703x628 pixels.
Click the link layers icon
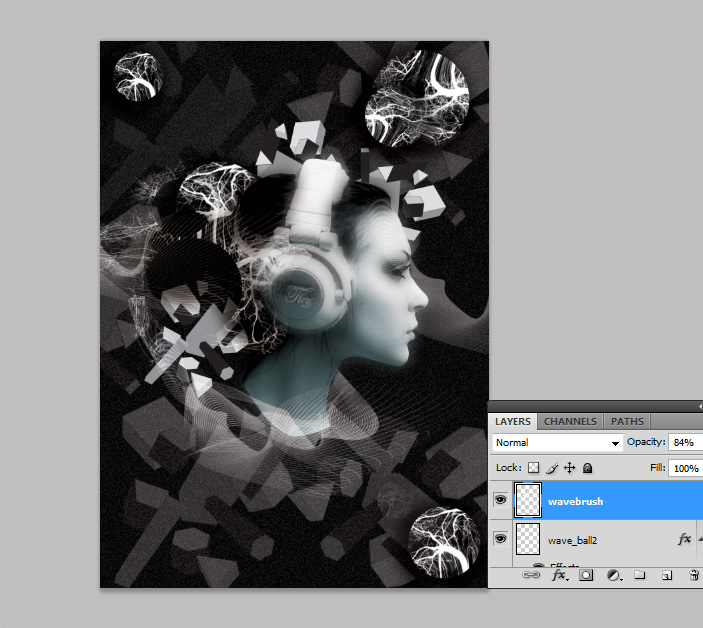point(532,576)
